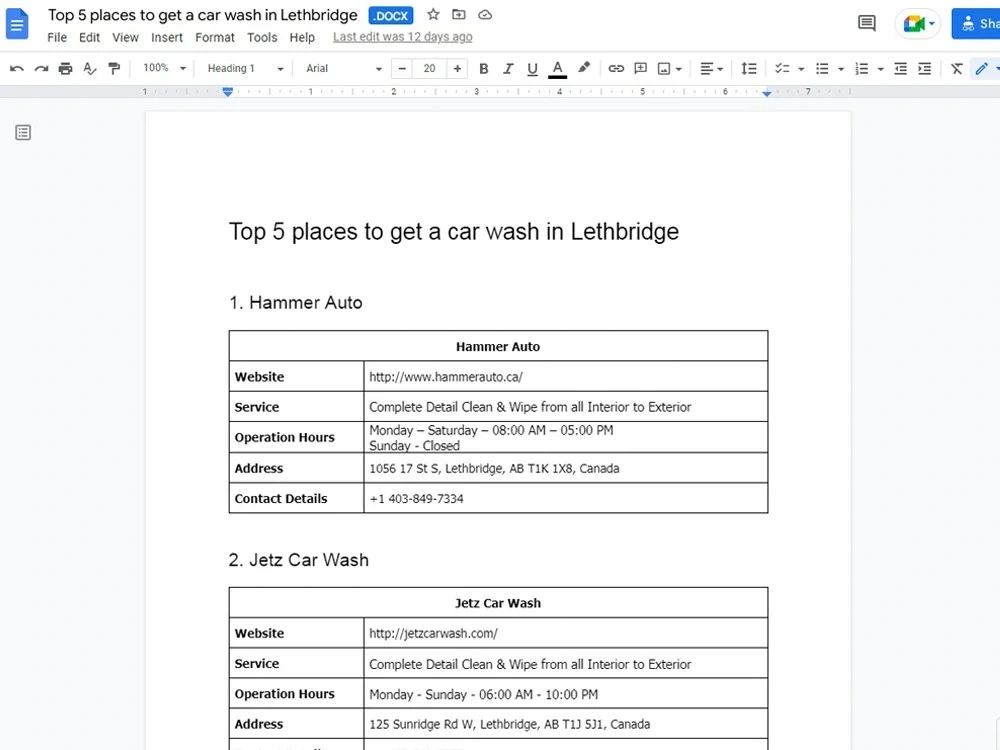Open the Insert menu

[x=167, y=38]
